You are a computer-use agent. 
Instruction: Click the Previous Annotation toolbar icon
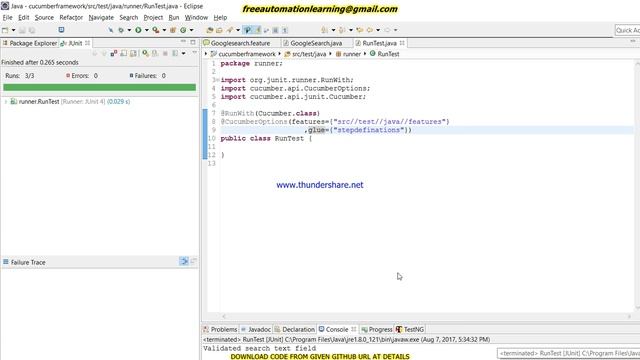[x=342, y=30]
